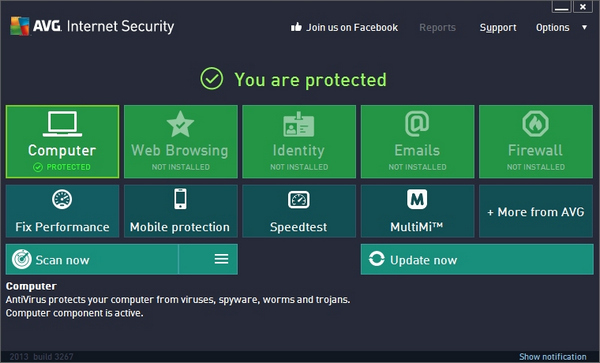Click the Identity badge icon

[298, 124]
